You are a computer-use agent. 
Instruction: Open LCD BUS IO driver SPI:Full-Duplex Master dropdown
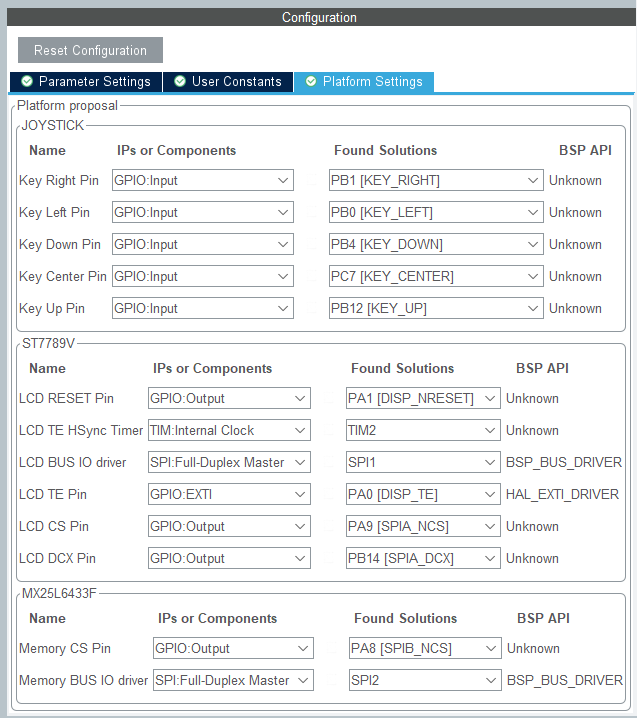pyautogui.click(x=229, y=462)
